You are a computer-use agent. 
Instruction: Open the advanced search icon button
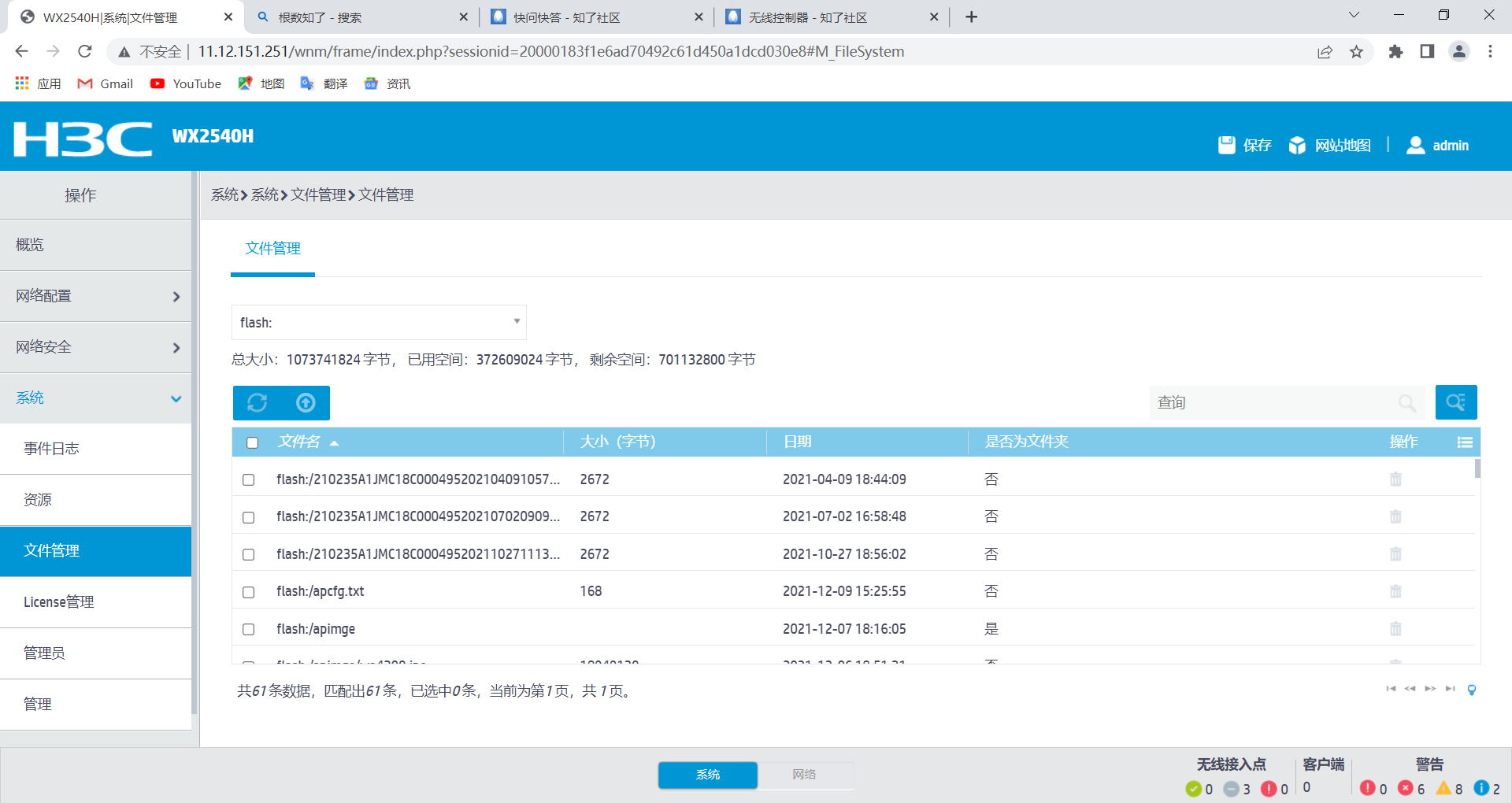(1455, 402)
